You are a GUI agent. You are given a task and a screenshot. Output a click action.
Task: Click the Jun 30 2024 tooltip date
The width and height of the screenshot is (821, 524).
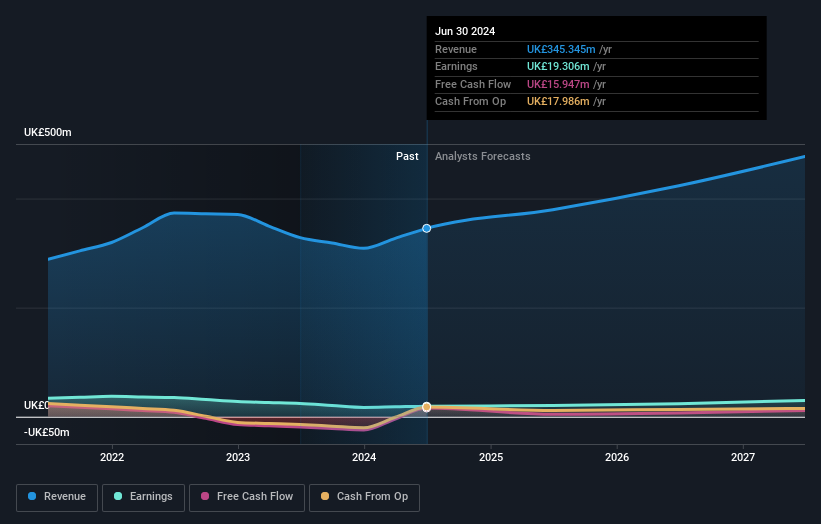(465, 31)
